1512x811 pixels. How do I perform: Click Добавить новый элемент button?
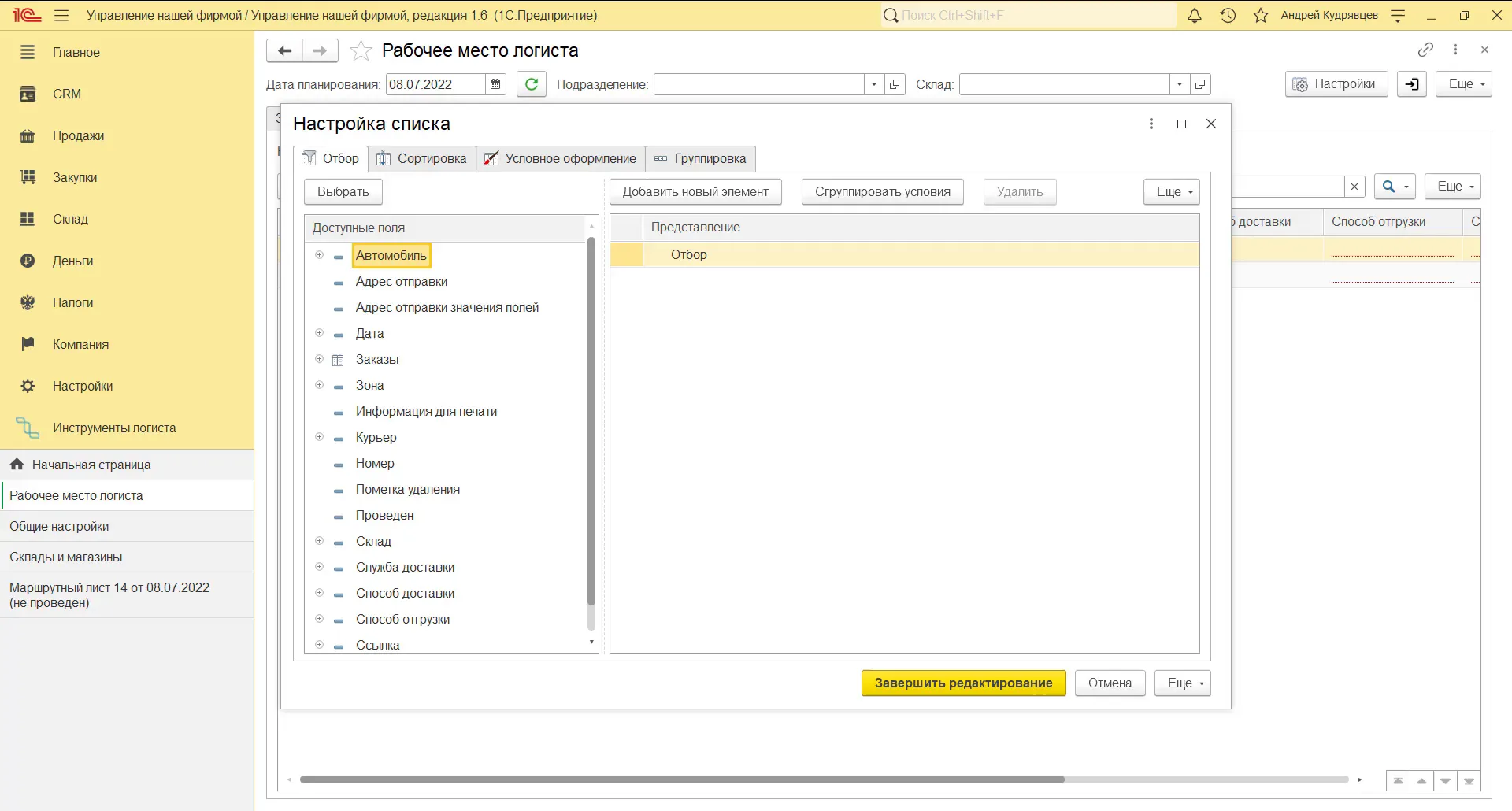(x=695, y=192)
